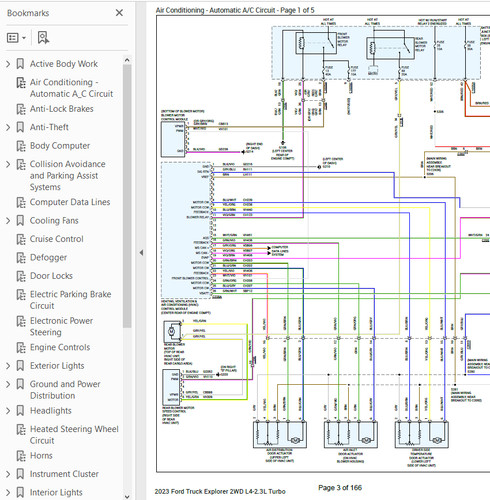Click the Engine Controls bookmark icon
The image size is (490, 500).
pyautogui.click(x=21, y=348)
